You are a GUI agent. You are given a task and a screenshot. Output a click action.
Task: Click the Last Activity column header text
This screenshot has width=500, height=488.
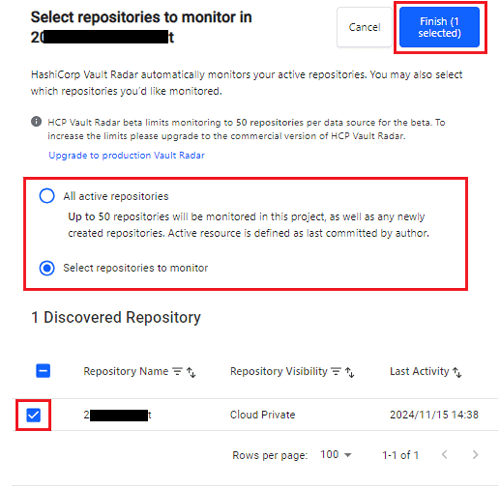tap(420, 371)
